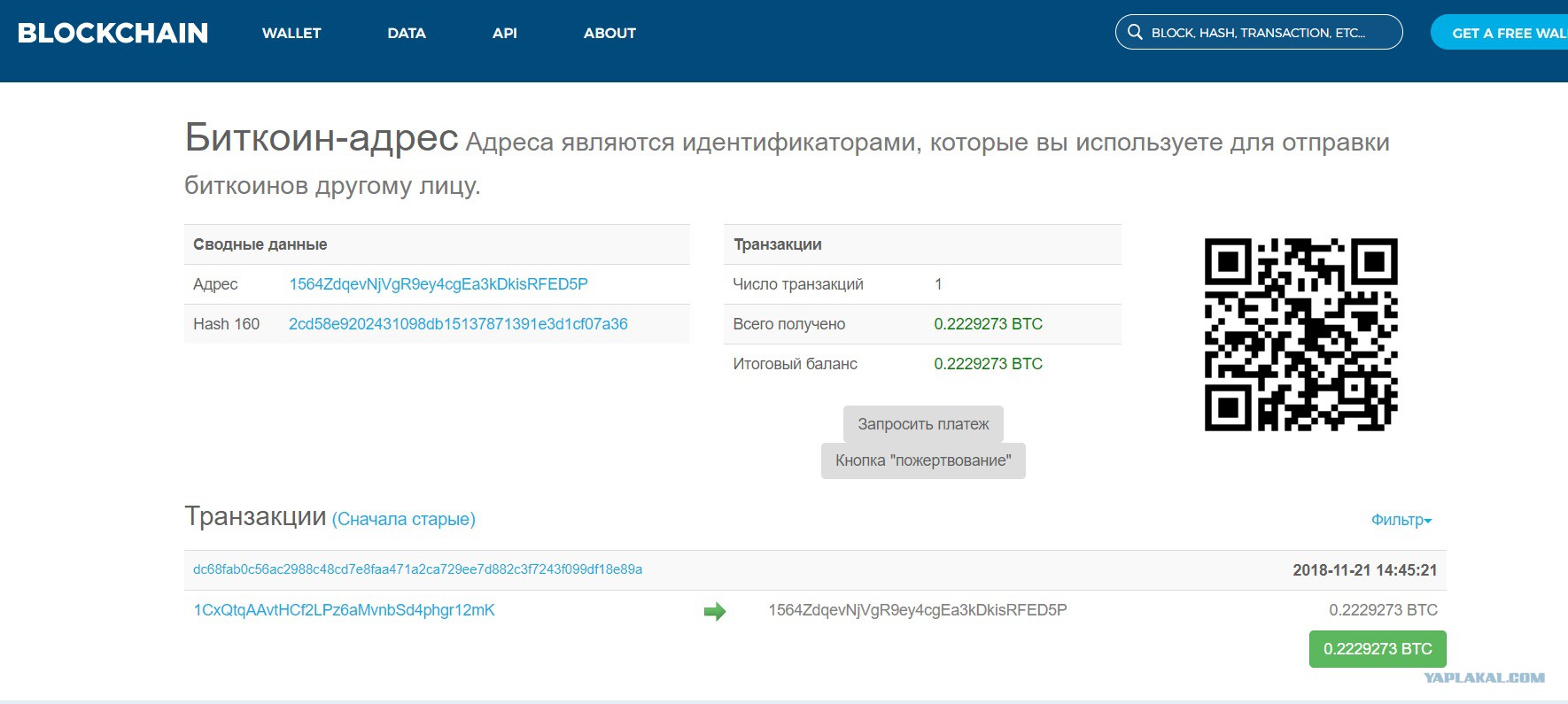Expand the Фильтр dropdown
This screenshot has height=704, width=1568.
pyautogui.click(x=1401, y=520)
